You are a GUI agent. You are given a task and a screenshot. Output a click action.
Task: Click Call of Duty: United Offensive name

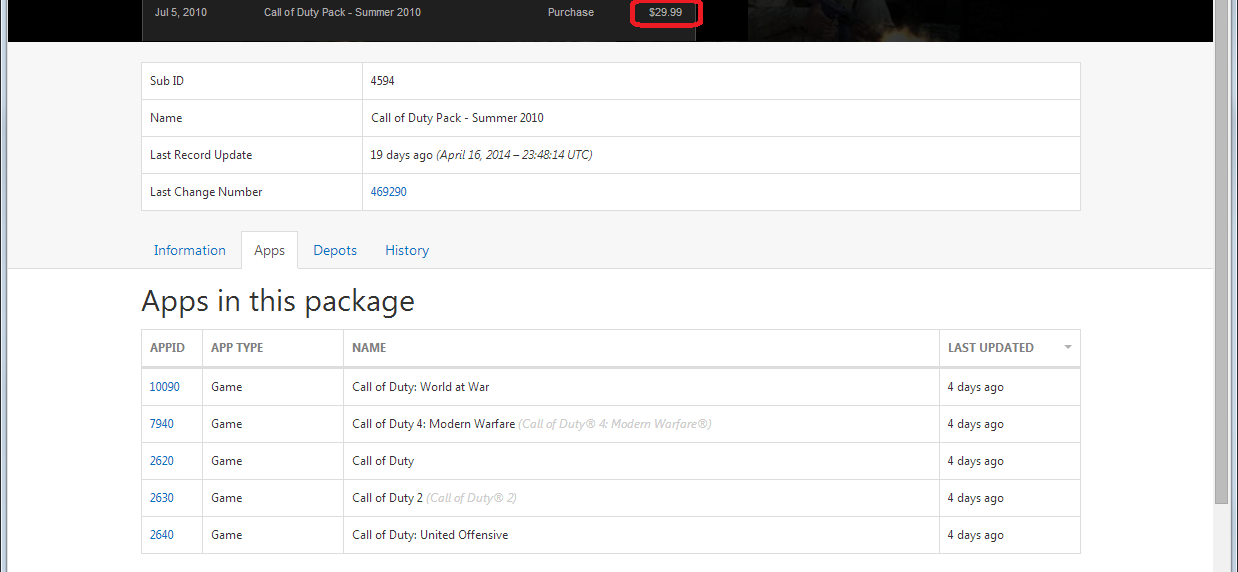[x=430, y=535]
